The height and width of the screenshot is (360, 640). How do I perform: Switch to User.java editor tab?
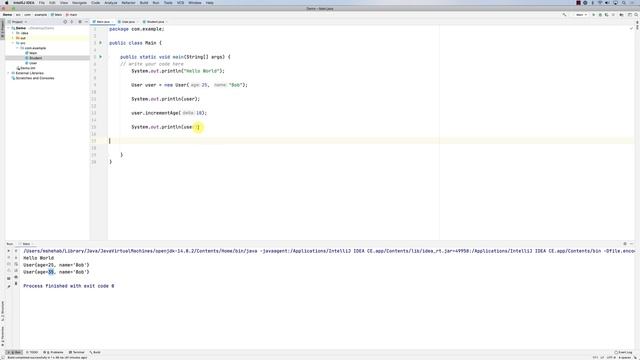click(127, 22)
